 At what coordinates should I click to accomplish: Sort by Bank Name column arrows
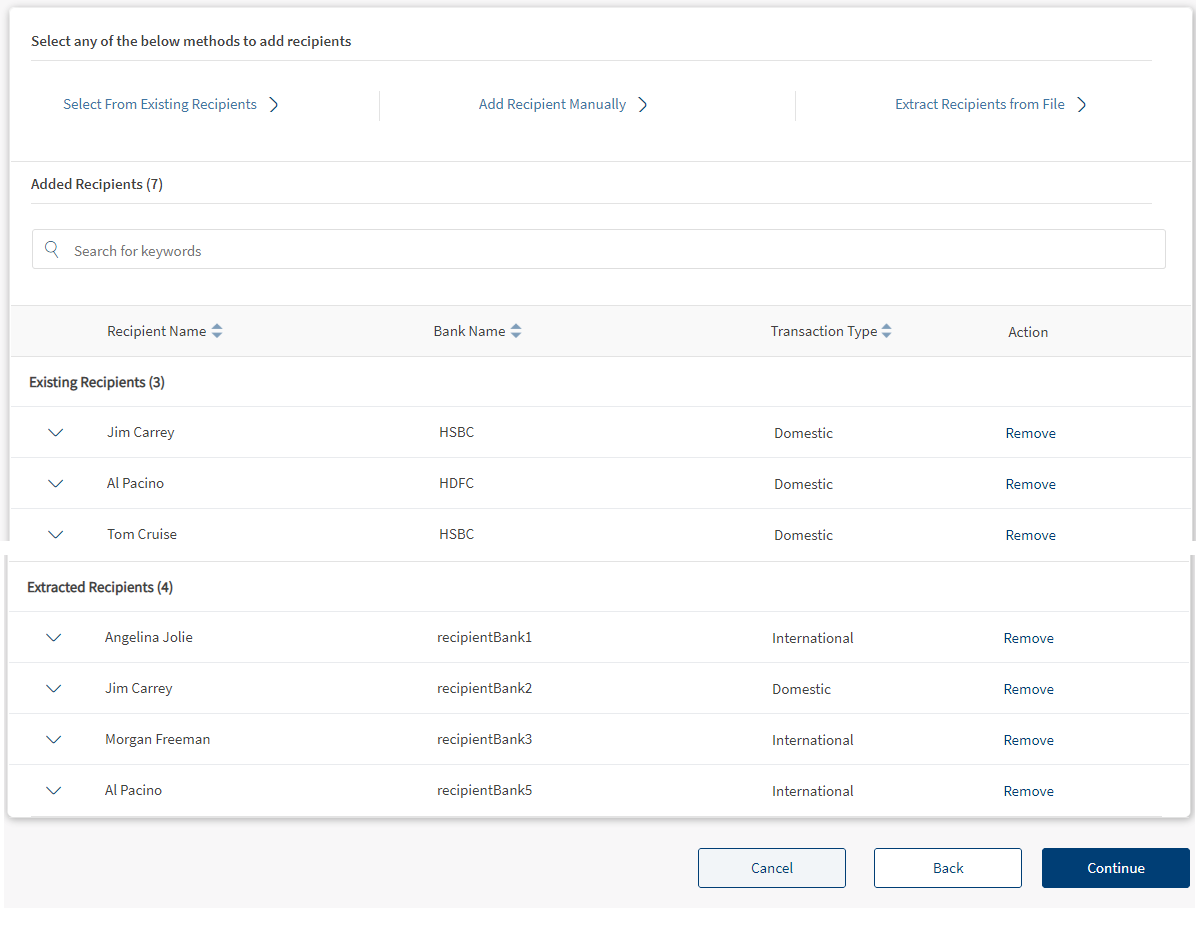pos(516,331)
